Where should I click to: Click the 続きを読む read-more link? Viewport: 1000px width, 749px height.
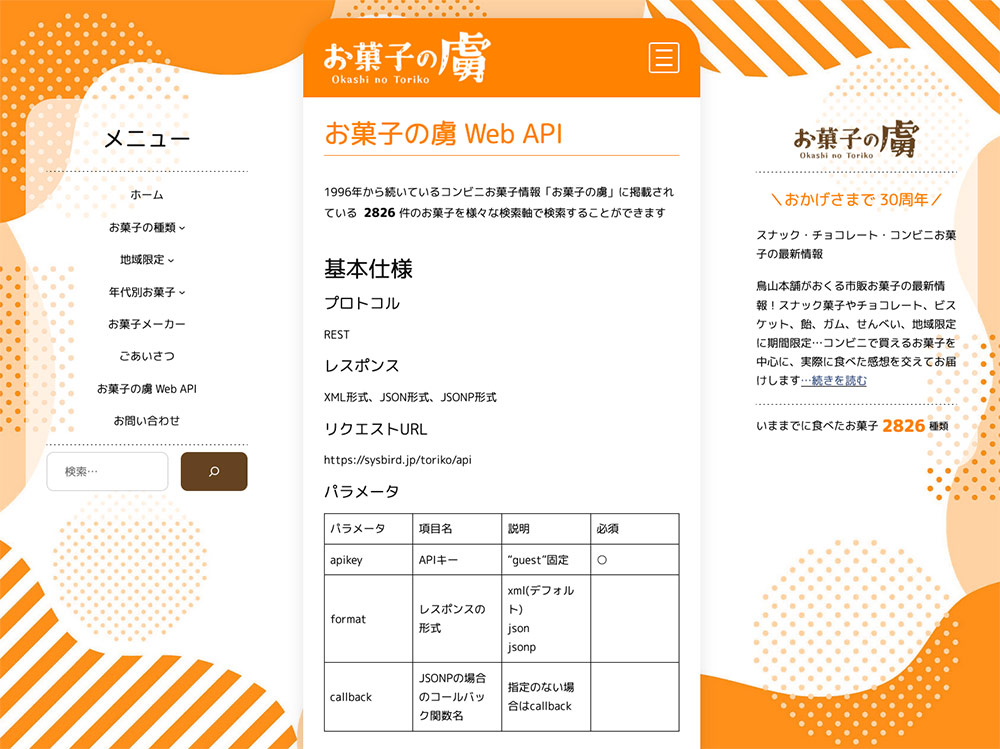point(833,381)
